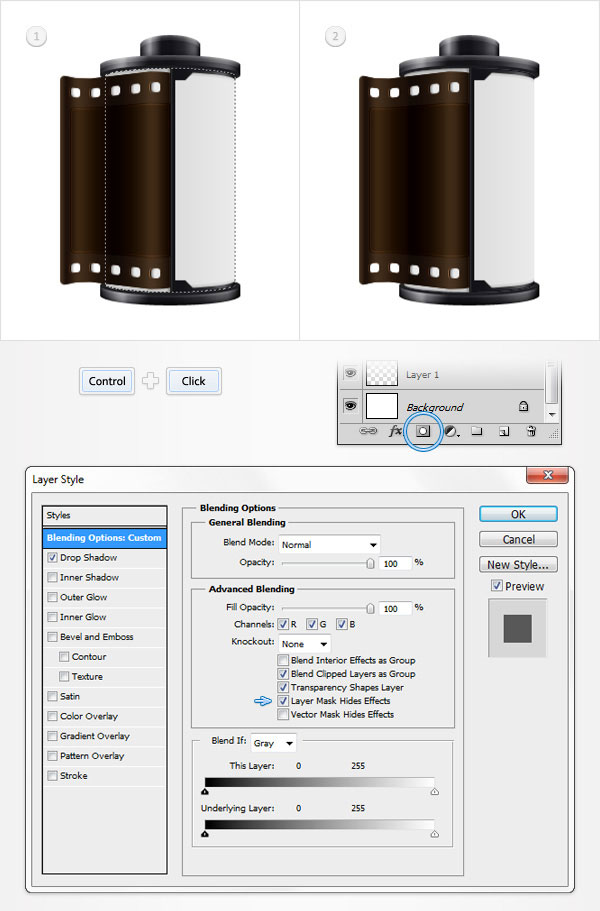
Task: Click the Fill Opacity percent field
Action: coord(395,608)
